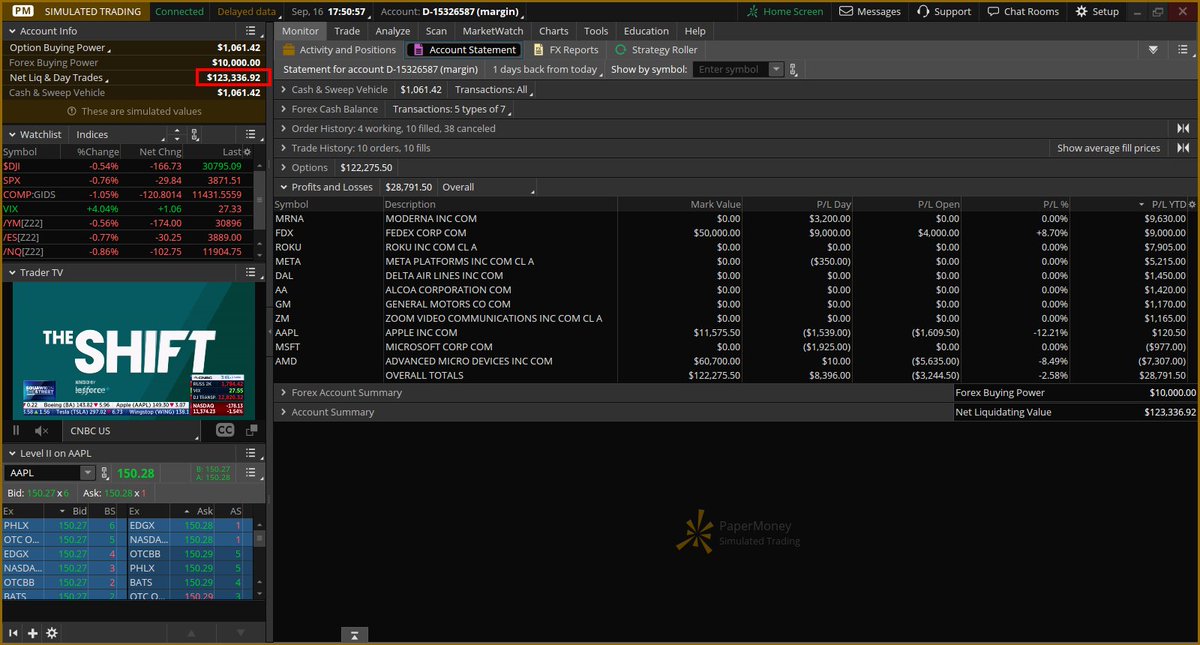Open the Overall P/L scope dropdown
The image size is (1200, 645).
[x=487, y=187]
